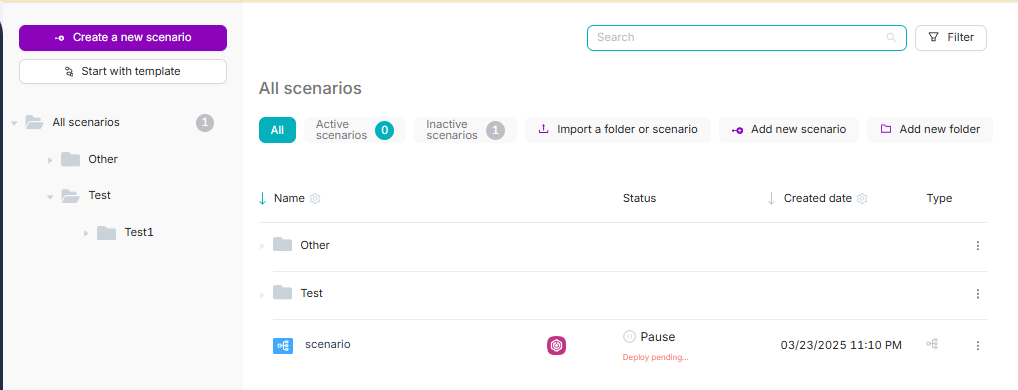Screen dimensions: 1018x390
Task: Select the Test folder in sidebar
Action: [99, 195]
